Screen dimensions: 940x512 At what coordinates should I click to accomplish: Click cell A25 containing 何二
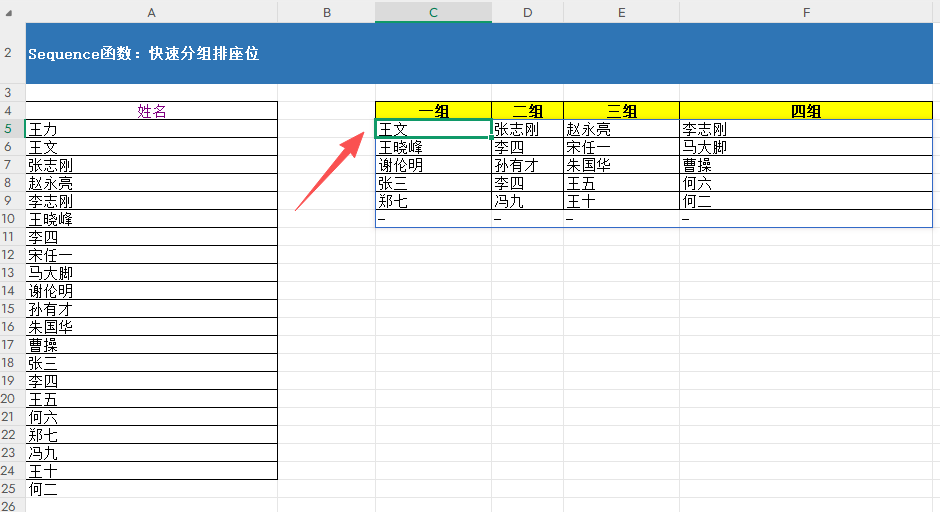152,489
